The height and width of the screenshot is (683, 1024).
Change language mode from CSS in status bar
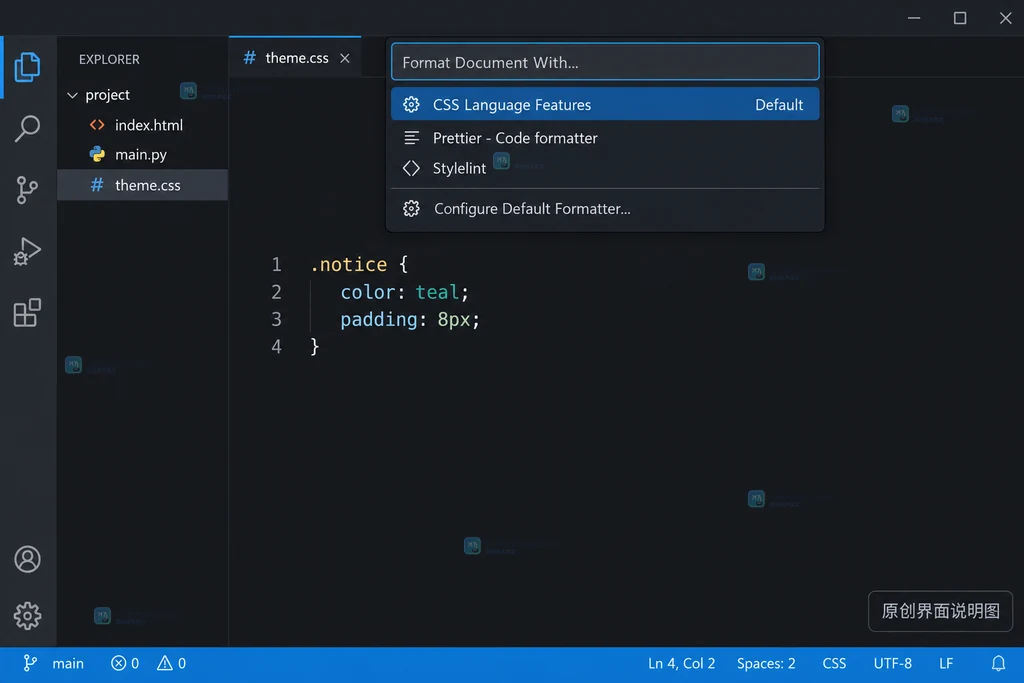pyautogui.click(x=834, y=663)
